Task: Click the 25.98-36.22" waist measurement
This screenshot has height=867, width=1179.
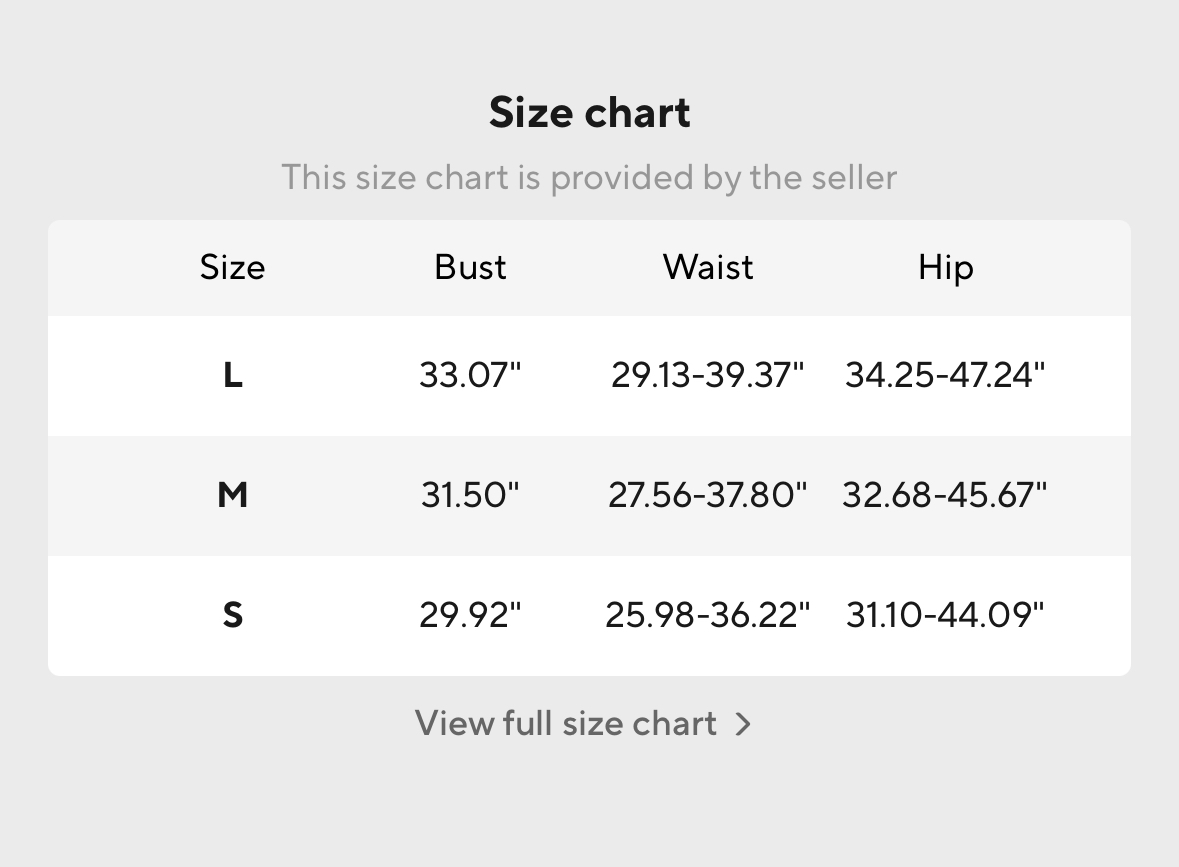Action: point(708,614)
